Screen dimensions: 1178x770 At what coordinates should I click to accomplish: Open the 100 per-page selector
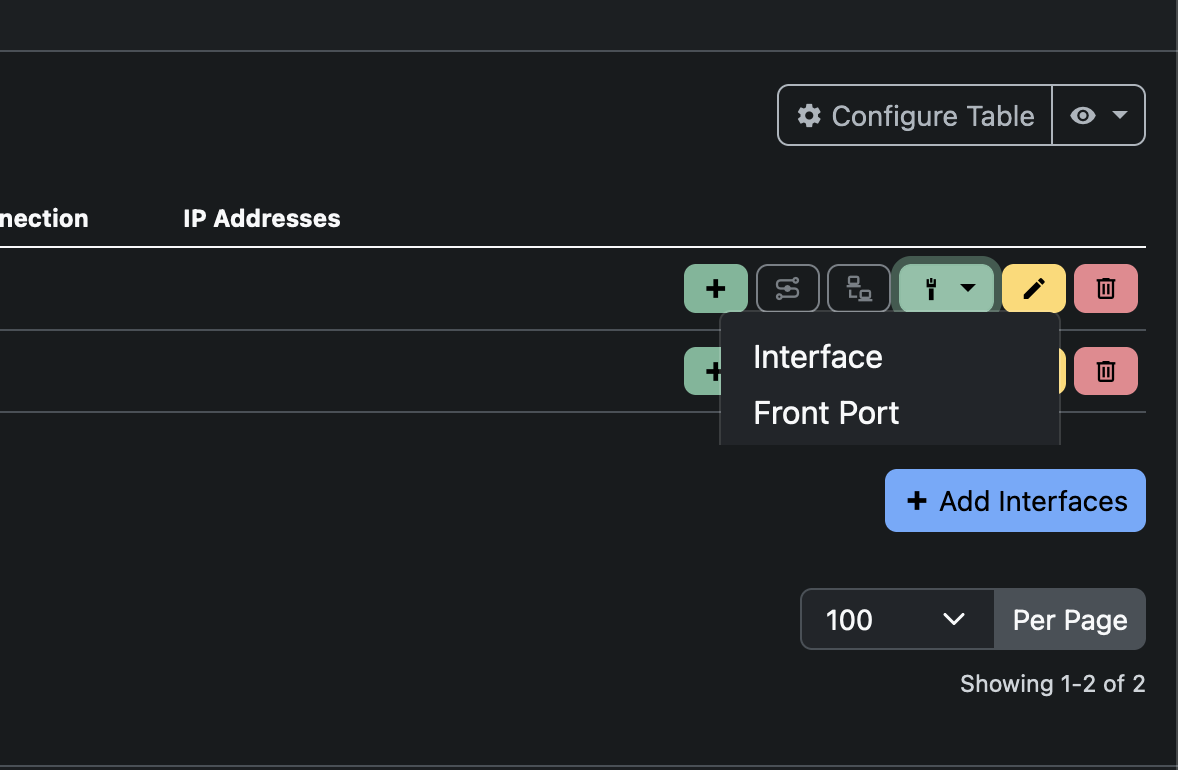pos(896,619)
